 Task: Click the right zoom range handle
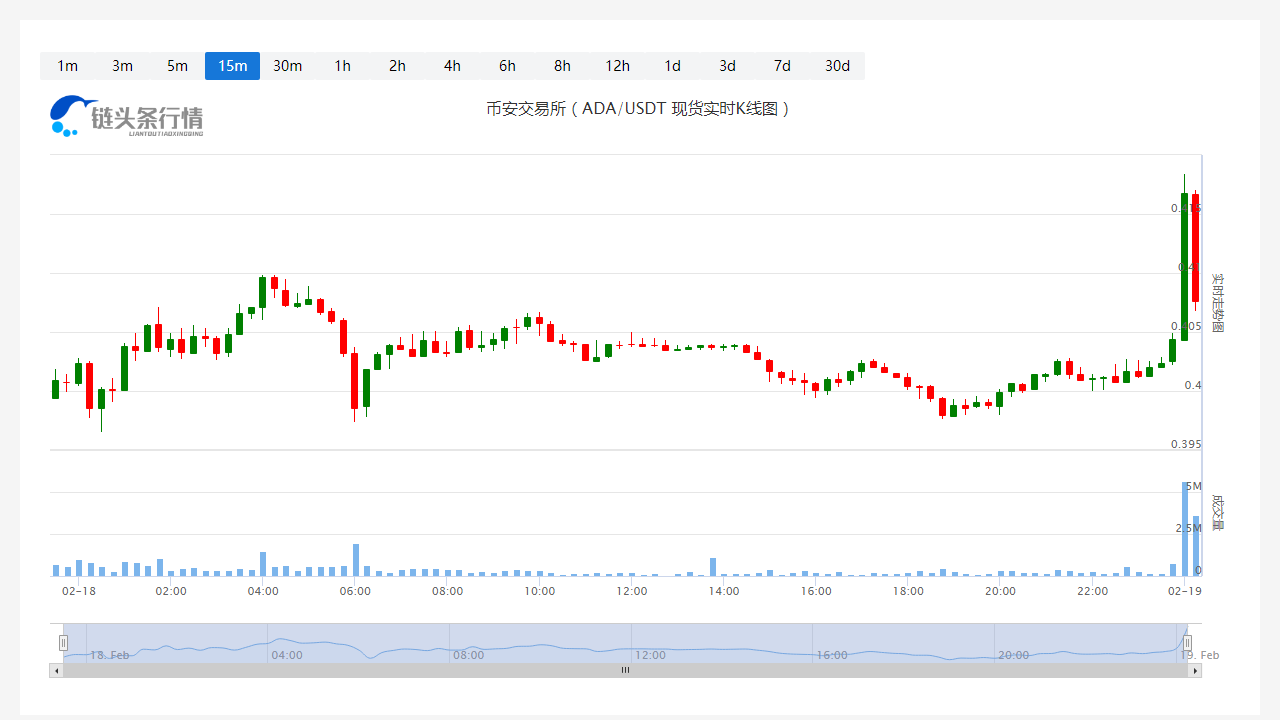point(1187,643)
